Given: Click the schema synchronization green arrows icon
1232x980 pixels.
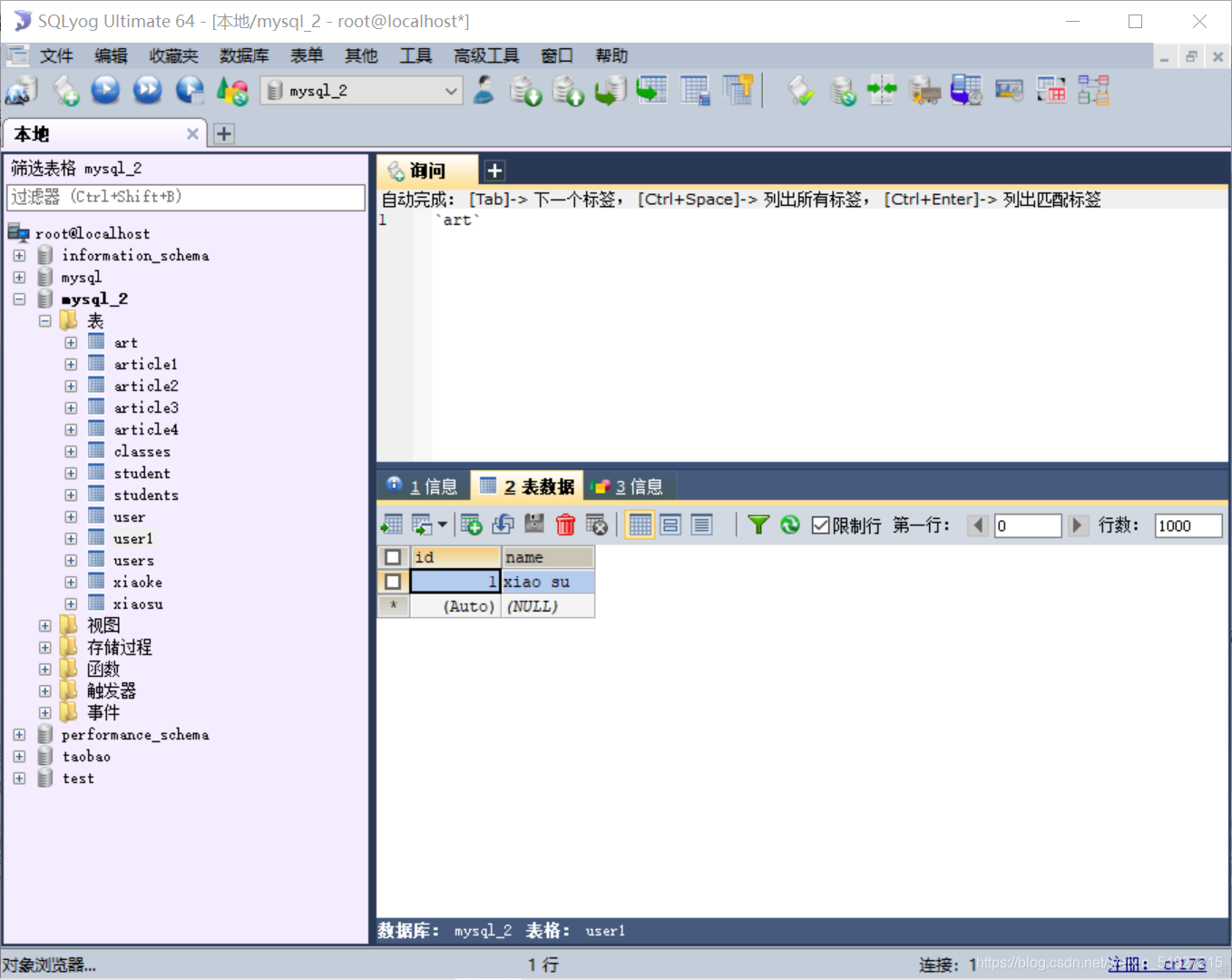Looking at the screenshot, I should pyautogui.click(x=882, y=90).
